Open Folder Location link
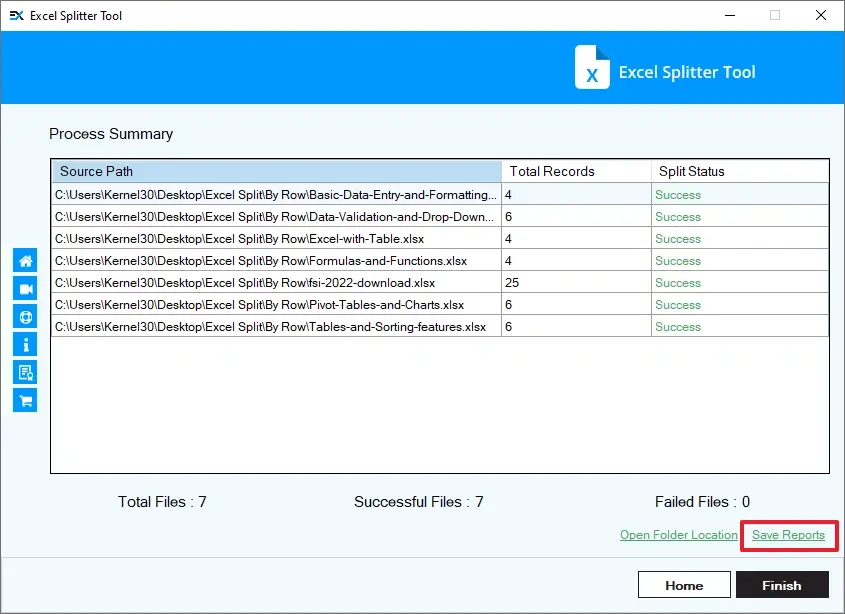This screenshot has height=614, width=845. [x=678, y=535]
